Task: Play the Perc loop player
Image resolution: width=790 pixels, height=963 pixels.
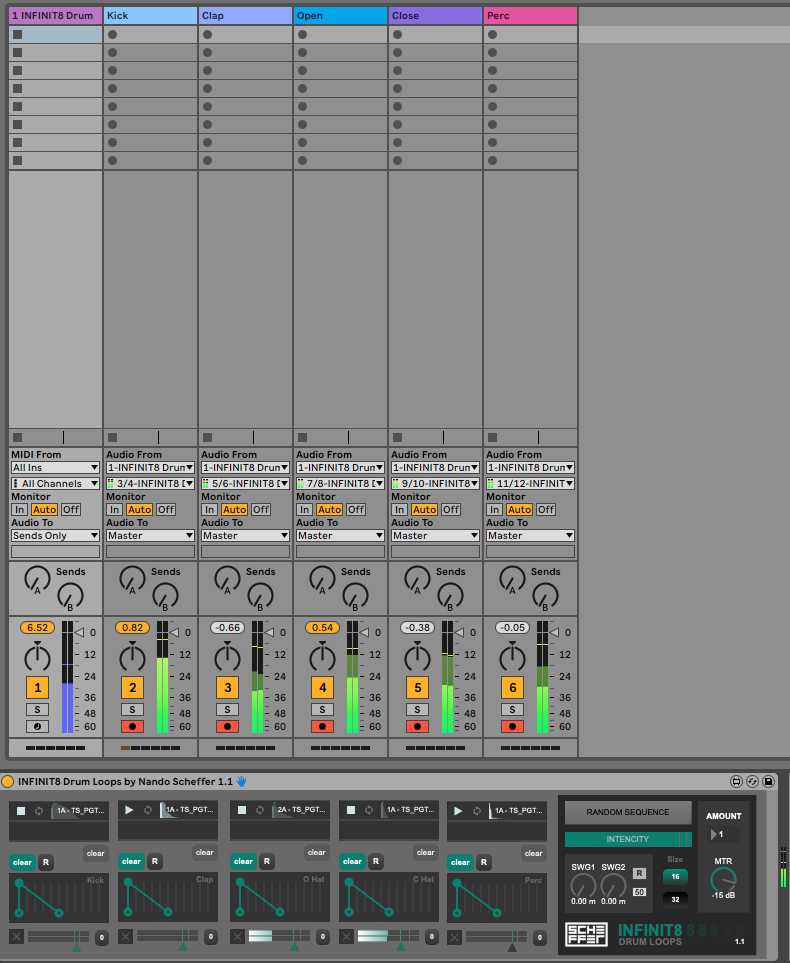Action: (458, 811)
